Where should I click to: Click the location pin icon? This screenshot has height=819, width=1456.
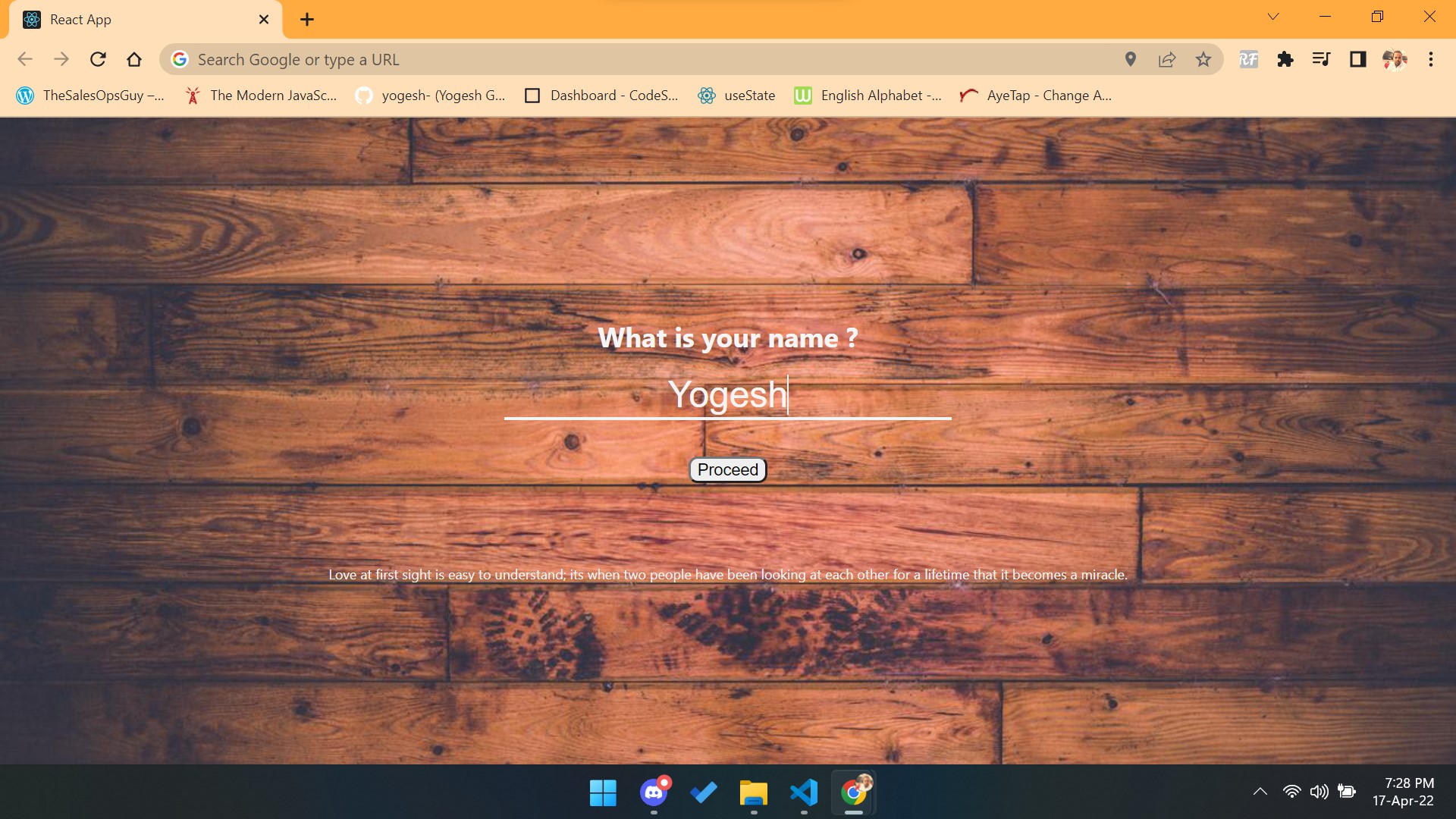[1130, 59]
